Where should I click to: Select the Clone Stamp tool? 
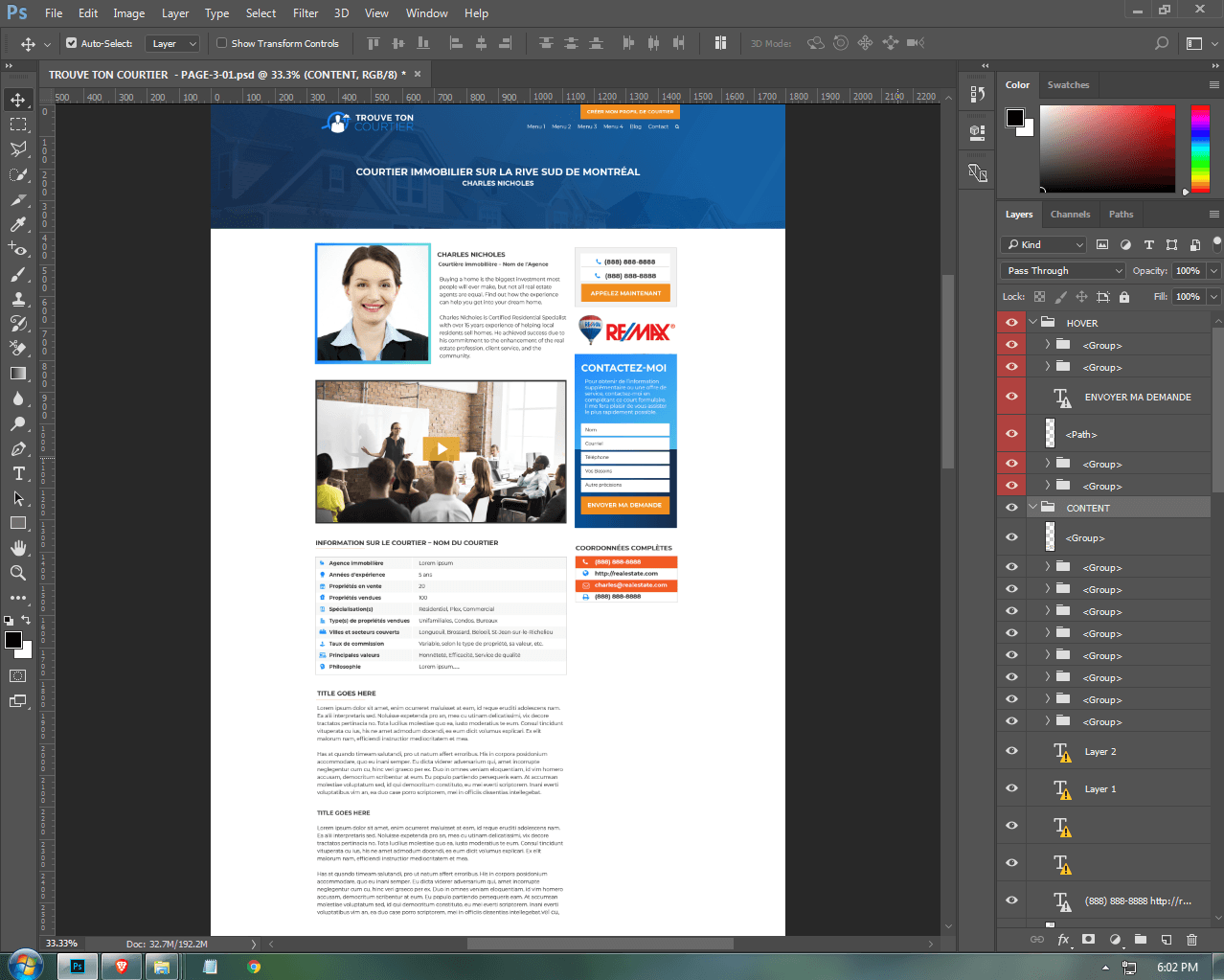pos(18,299)
